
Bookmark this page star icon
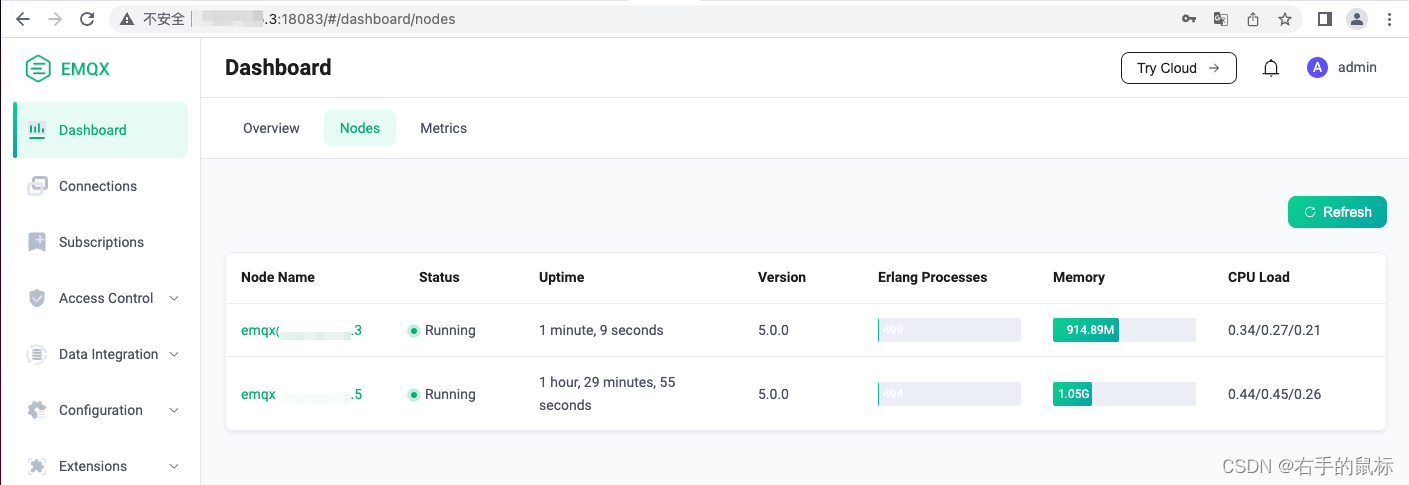[x=1285, y=19]
